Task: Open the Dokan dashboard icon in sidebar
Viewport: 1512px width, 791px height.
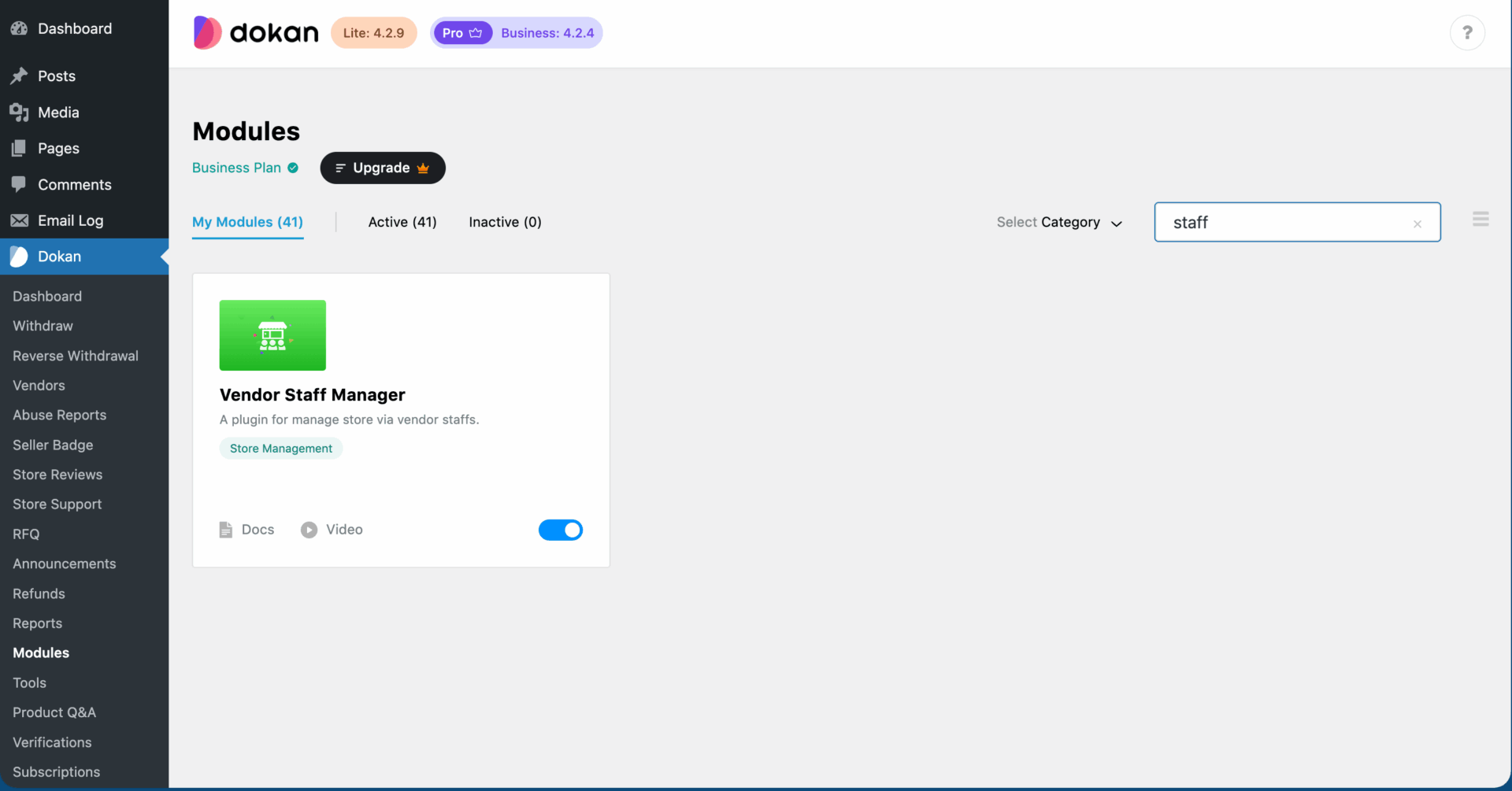Action: 18,257
